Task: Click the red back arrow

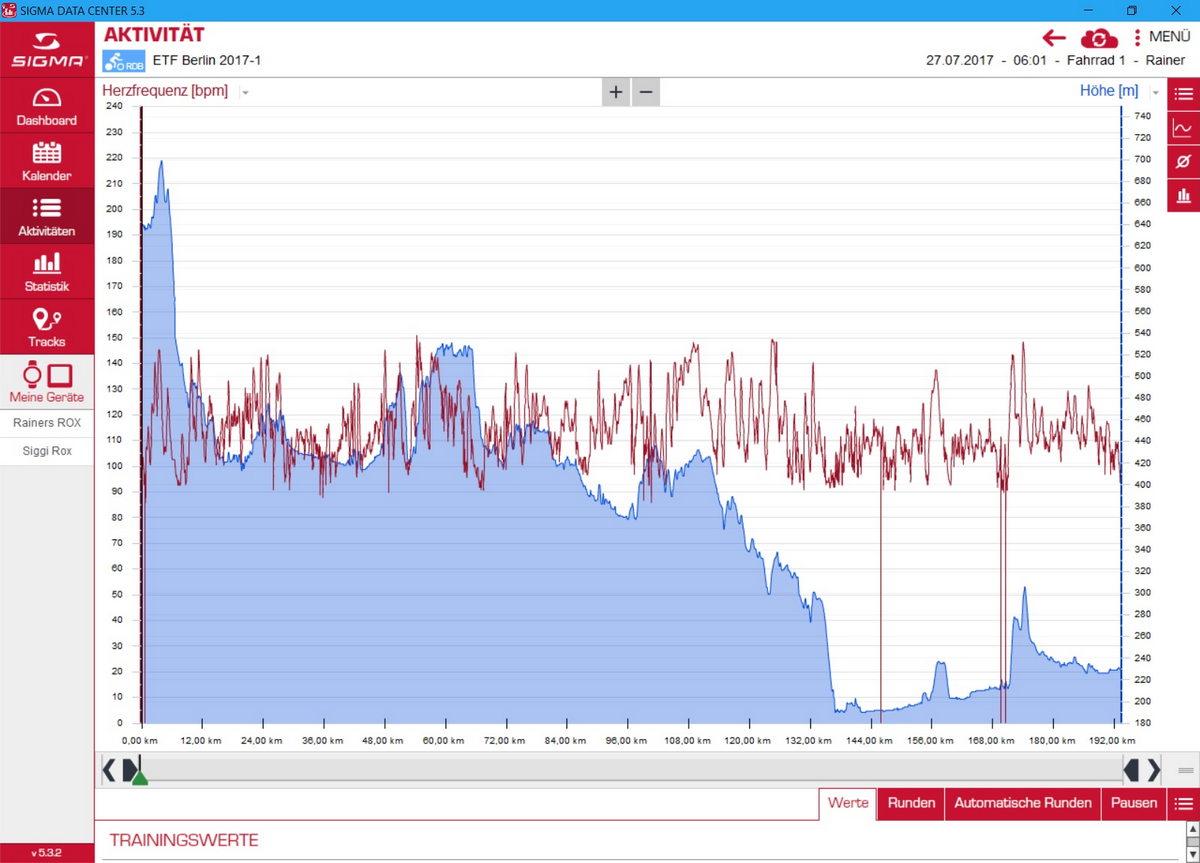Action: (x=1054, y=38)
